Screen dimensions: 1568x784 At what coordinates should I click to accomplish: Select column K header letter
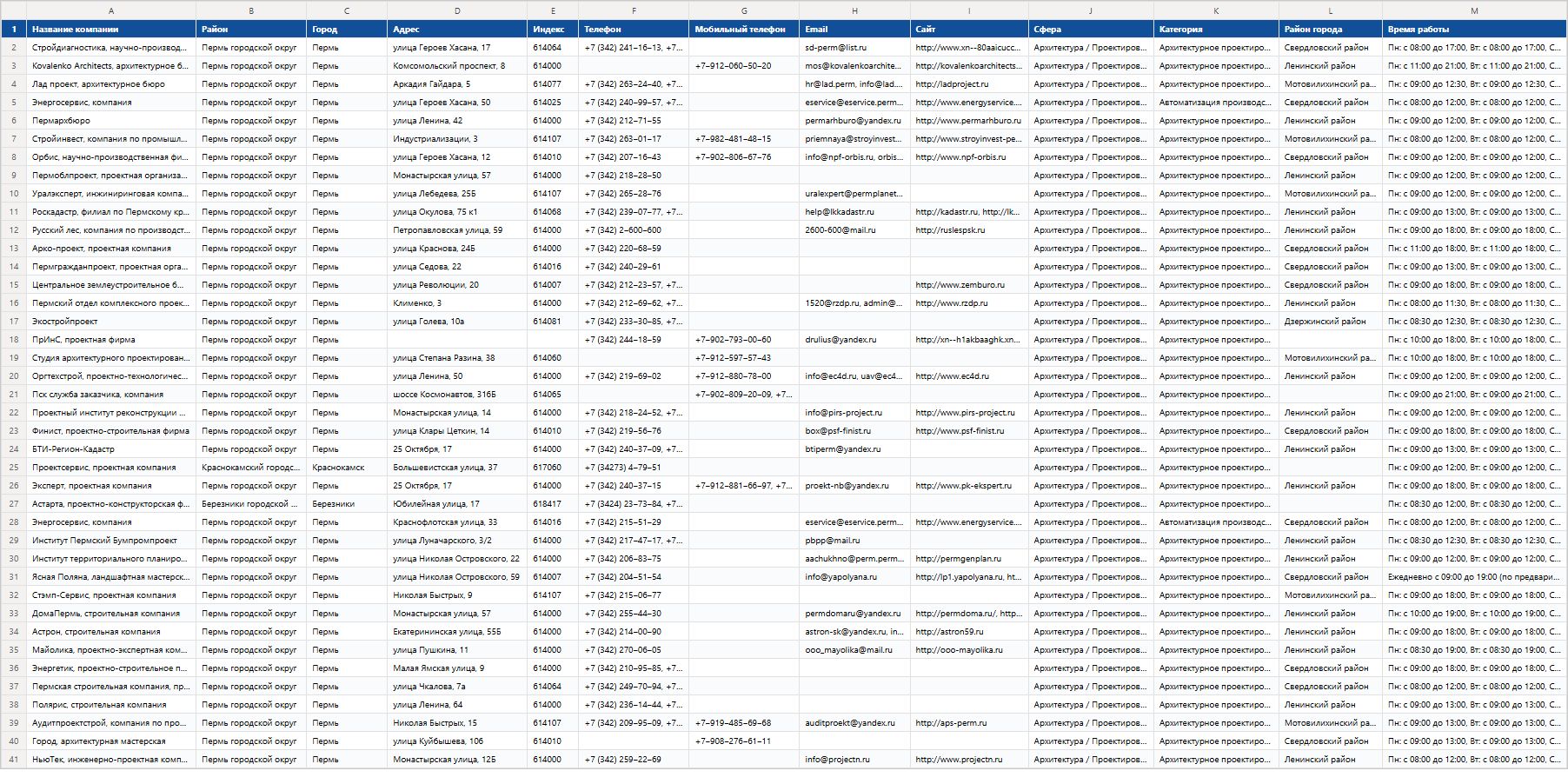1216,10
